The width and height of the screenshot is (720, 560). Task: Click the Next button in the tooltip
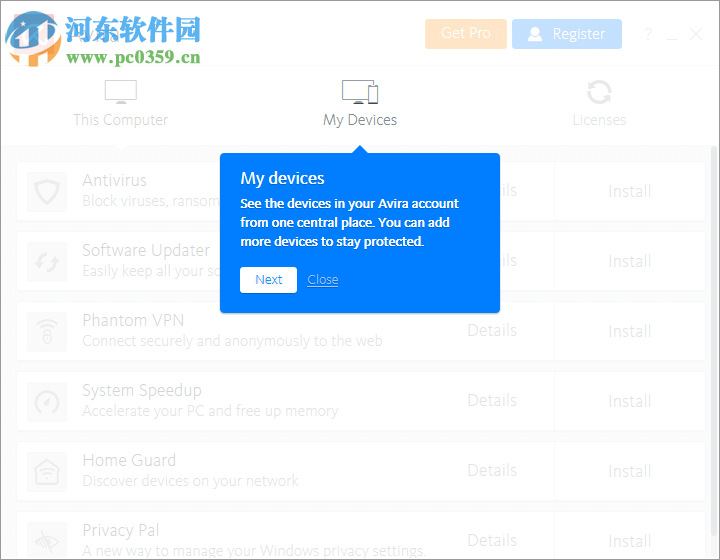[268, 280]
